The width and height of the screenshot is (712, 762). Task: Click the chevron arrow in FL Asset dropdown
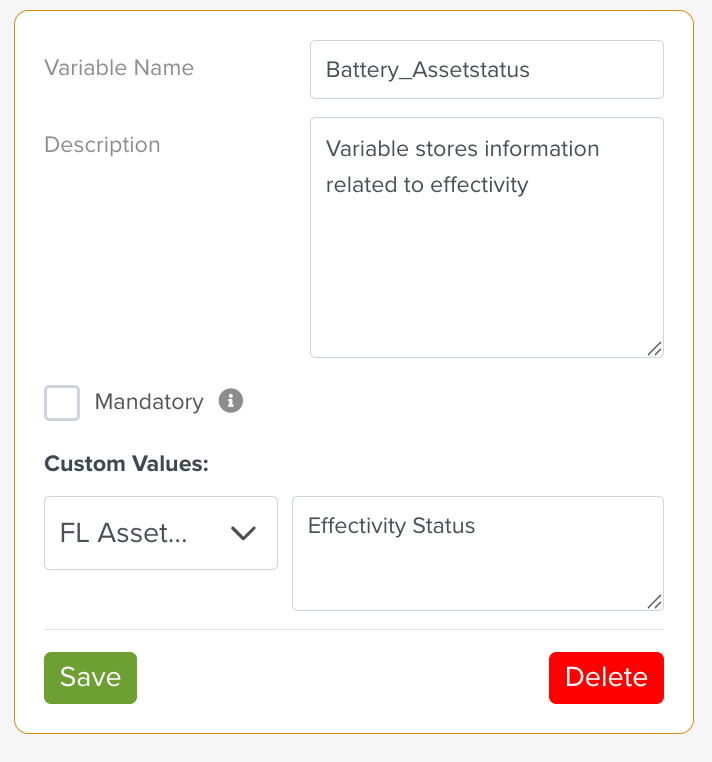click(x=244, y=533)
